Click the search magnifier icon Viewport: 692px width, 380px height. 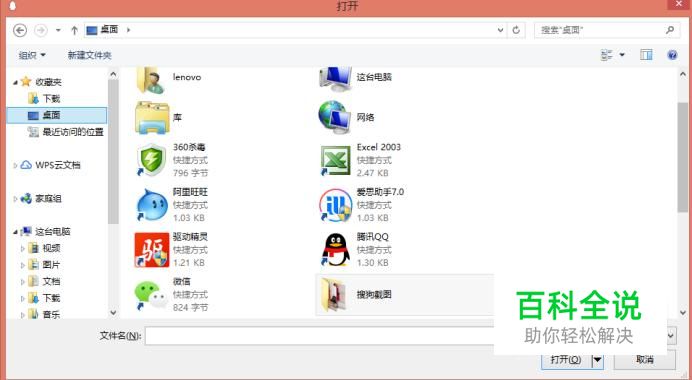click(670, 30)
